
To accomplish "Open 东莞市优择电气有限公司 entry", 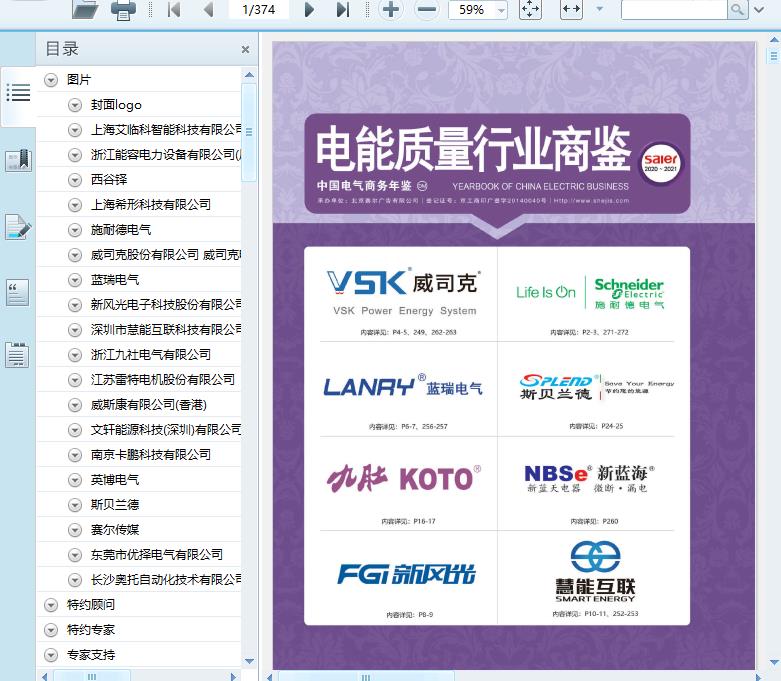I will click(156, 554).
